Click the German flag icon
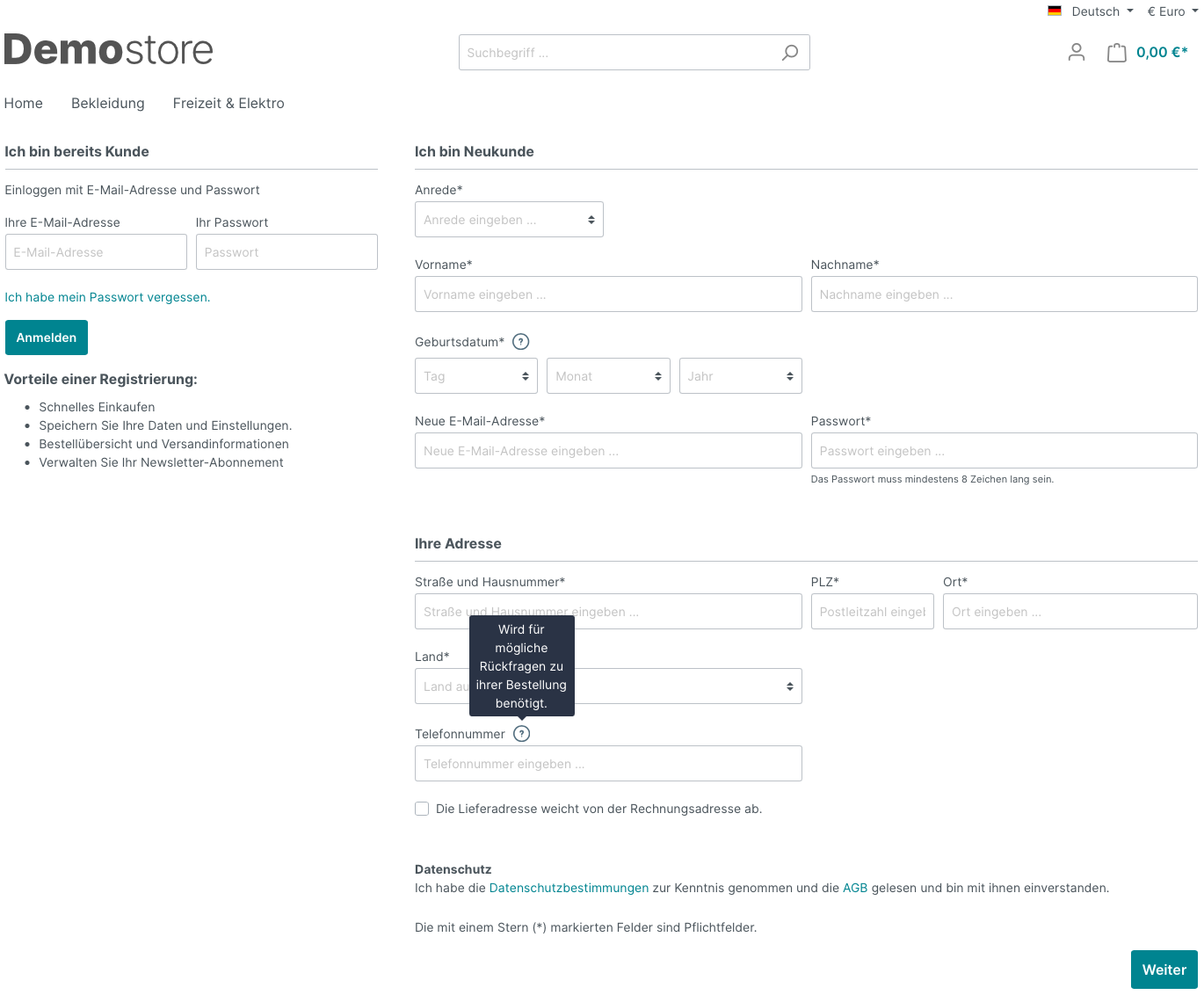Screen dimensions: 1204x995 [x=1055, y=11]
